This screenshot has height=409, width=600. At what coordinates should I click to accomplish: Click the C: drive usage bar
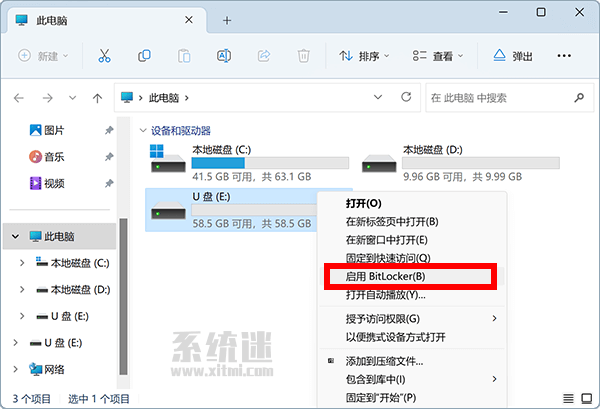270,163
